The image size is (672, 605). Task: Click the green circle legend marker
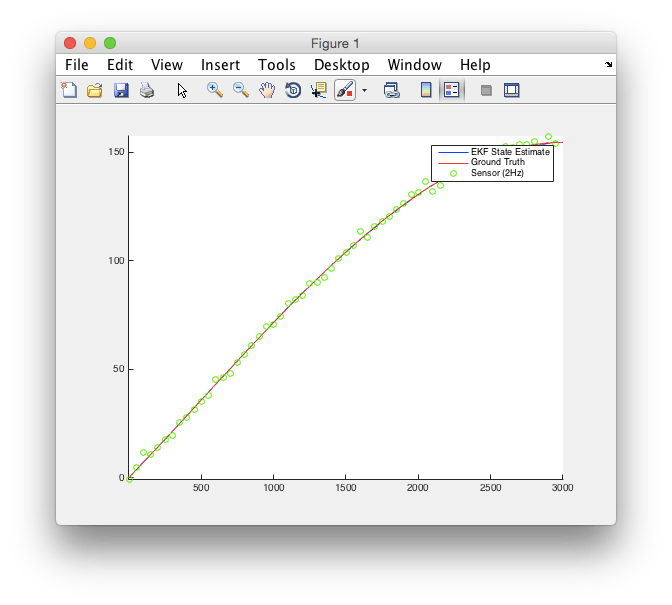click(x=453, y=174)
